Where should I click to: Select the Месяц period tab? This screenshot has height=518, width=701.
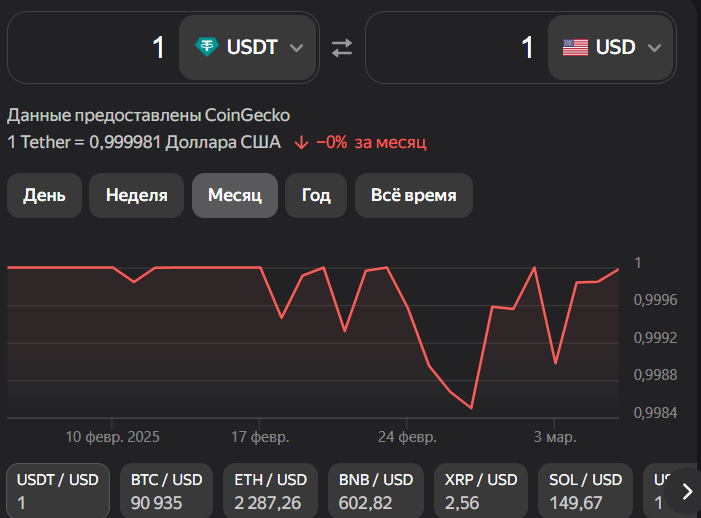(234, 195)
